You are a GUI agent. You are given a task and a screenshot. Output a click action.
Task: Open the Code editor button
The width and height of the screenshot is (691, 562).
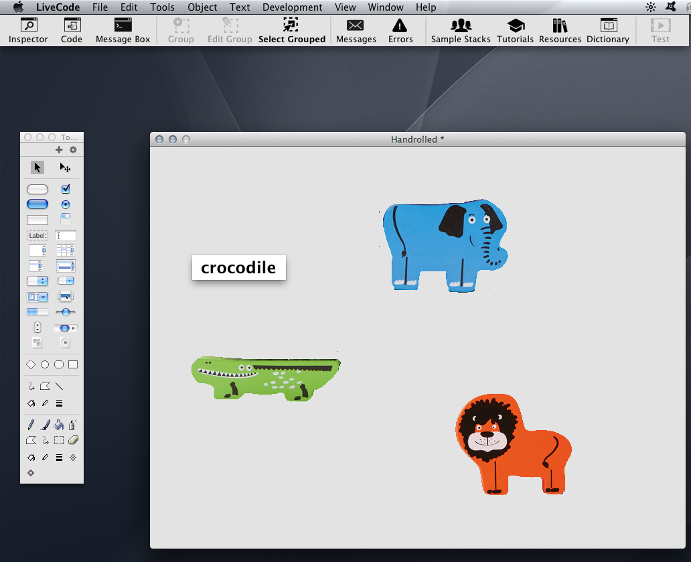click(x=71, y=30)
